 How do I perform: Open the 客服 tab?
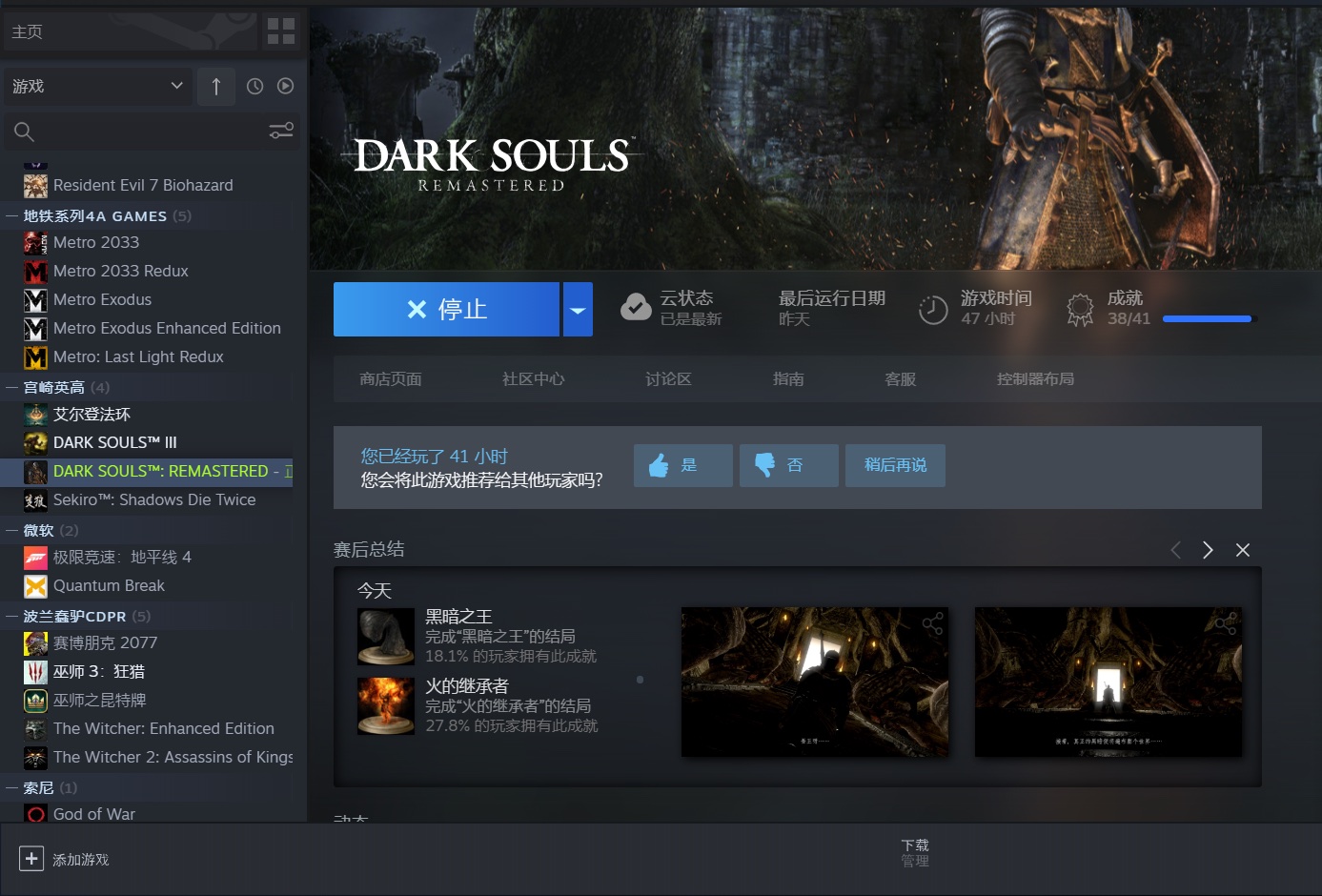901,379
